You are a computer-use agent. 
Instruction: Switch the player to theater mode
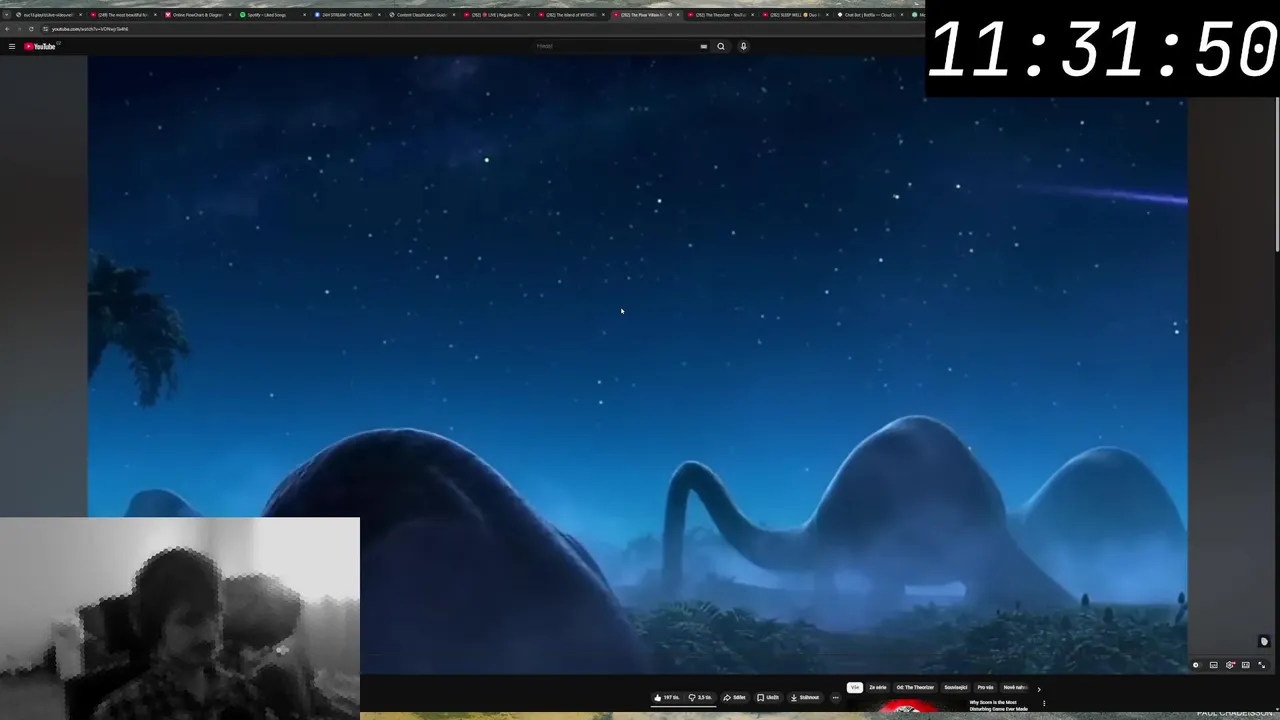1246,665
